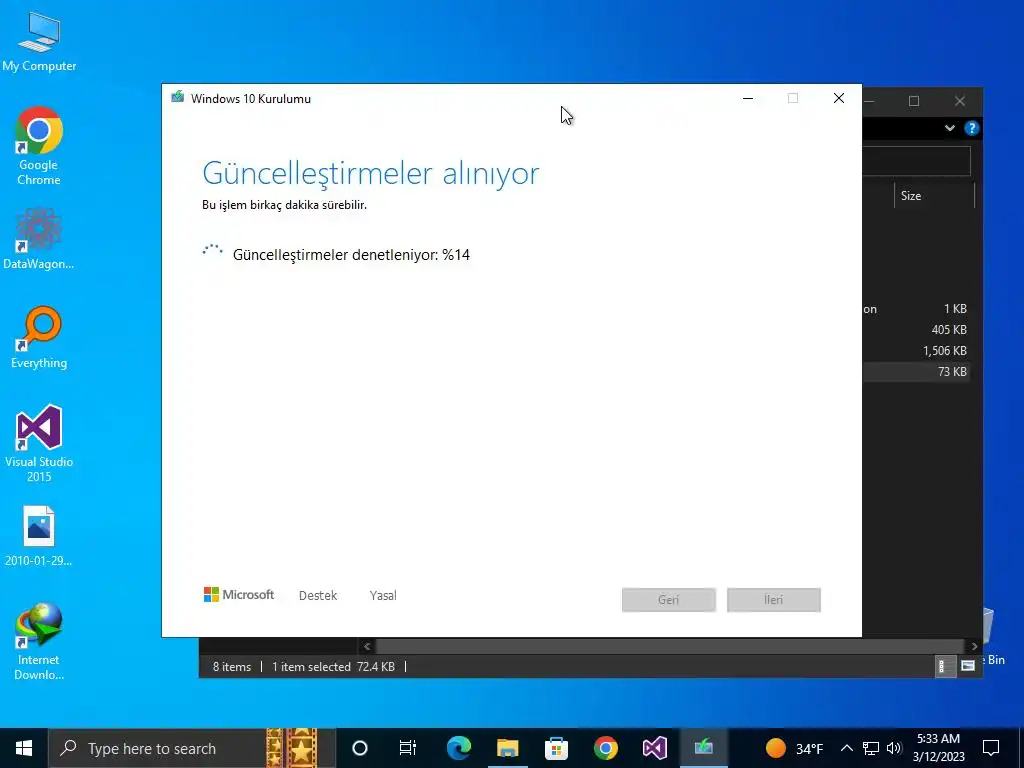Image resolution: width=1024 pixels, height=768 pixels.
Task: Open the volume tray icon
Action: coord(894,748)
